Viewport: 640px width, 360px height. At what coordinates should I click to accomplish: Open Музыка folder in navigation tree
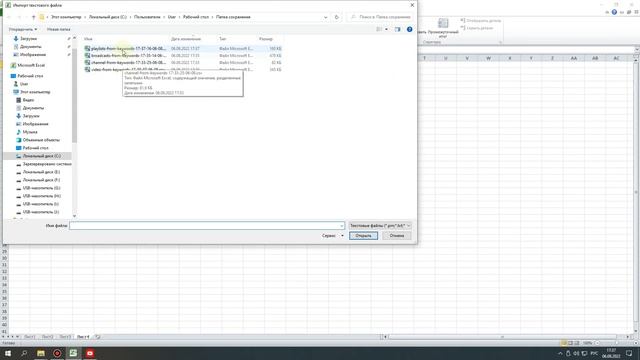point(29,132)
